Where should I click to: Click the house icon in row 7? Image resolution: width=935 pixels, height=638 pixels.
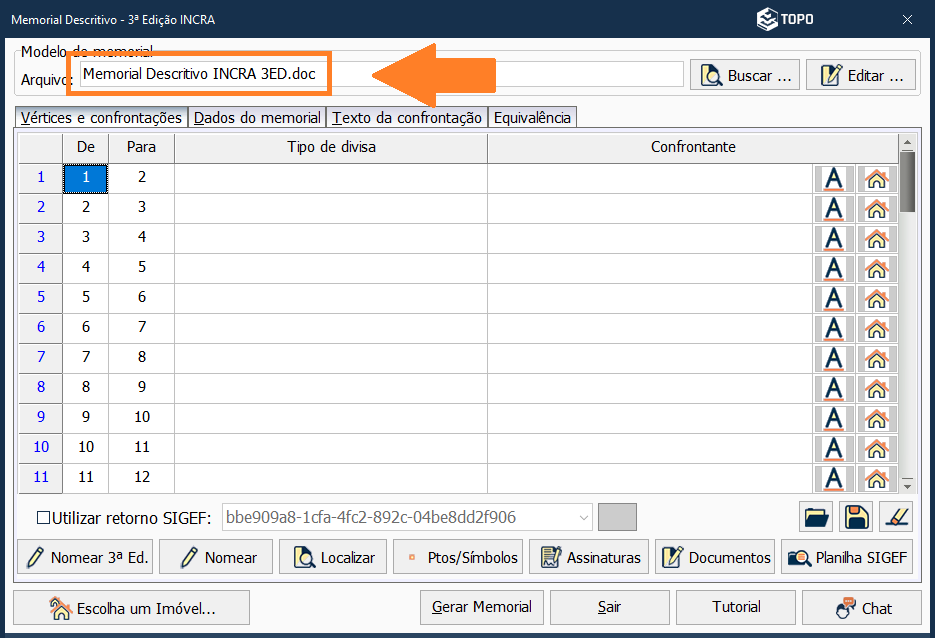click(x=877, y=359)
